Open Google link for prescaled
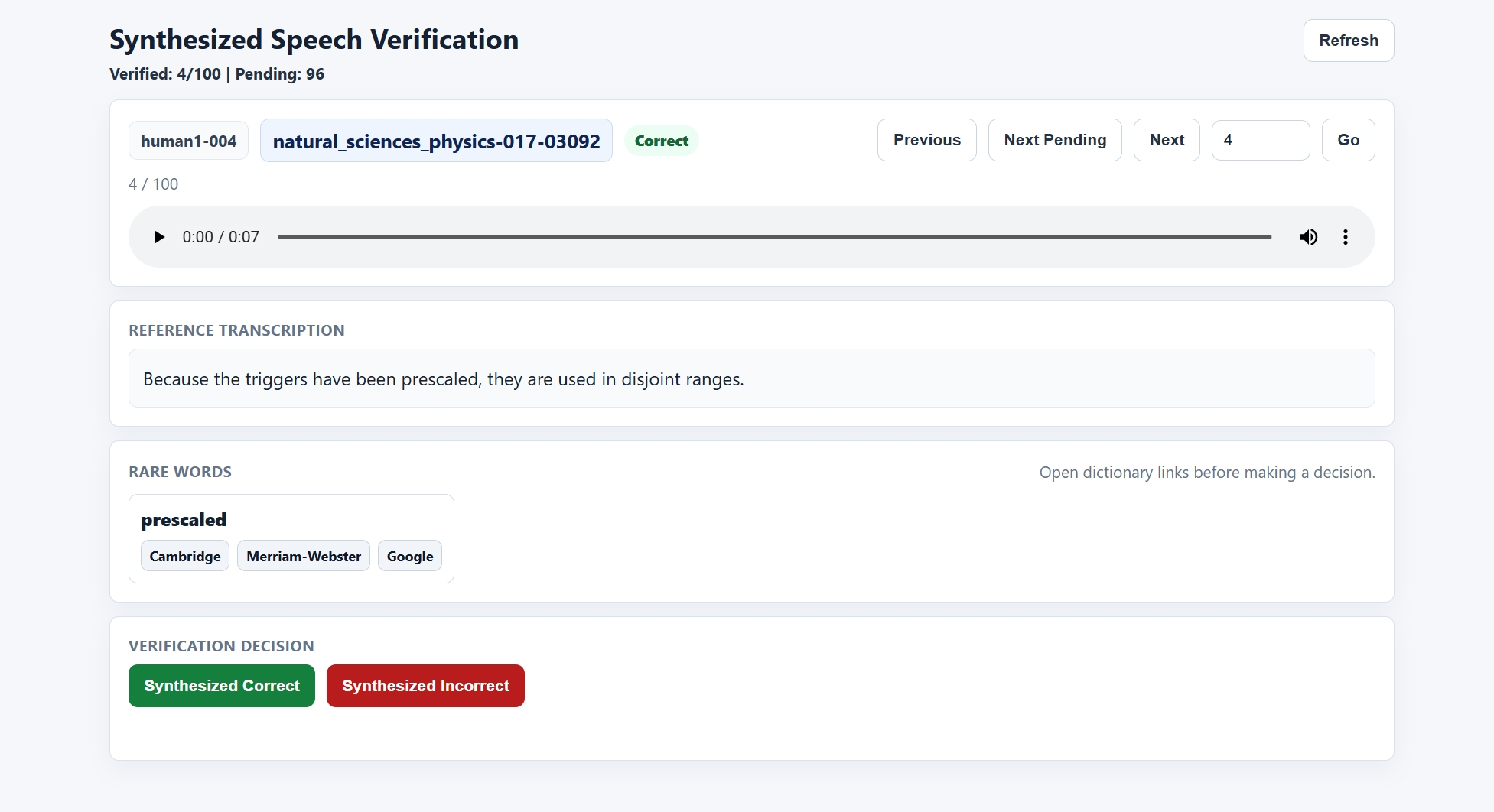1494x812 pixels. pyautogui.click(x=410, y=556)
